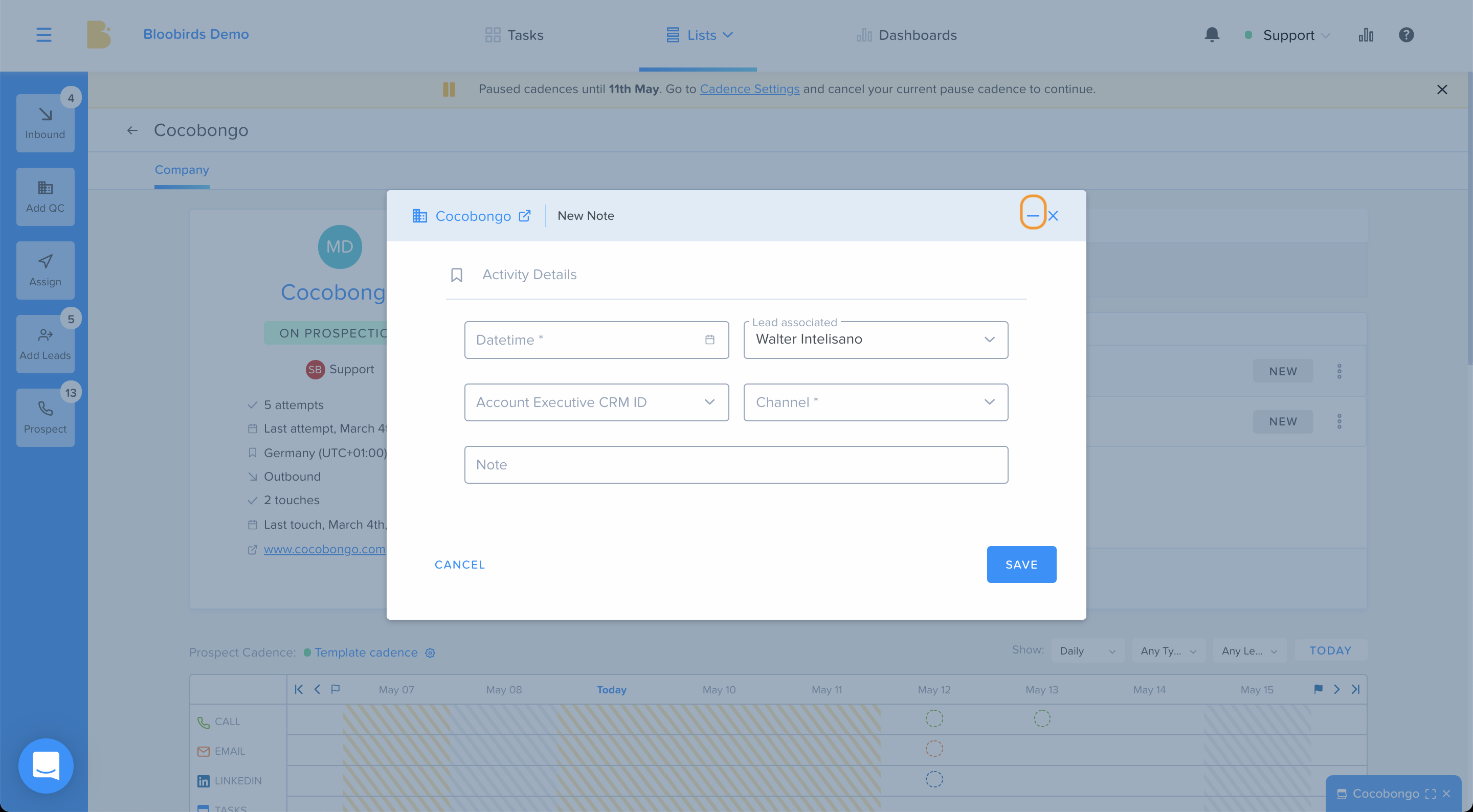
Task: Open options menu for first NEW lead
Action: point(1339,372)
